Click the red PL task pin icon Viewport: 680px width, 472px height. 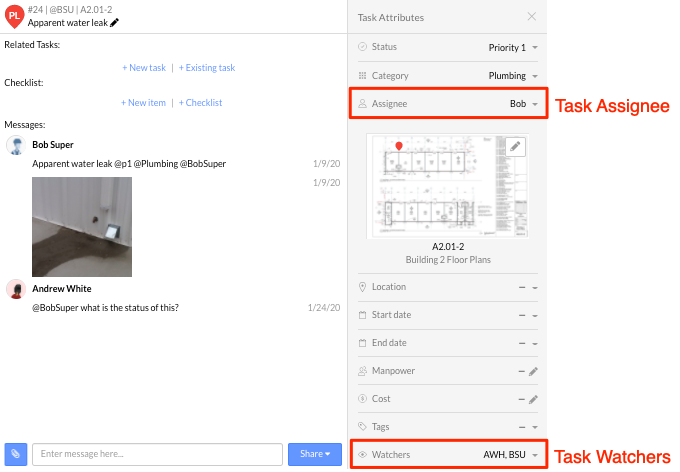pyautogui.click(x=14, y=16)
